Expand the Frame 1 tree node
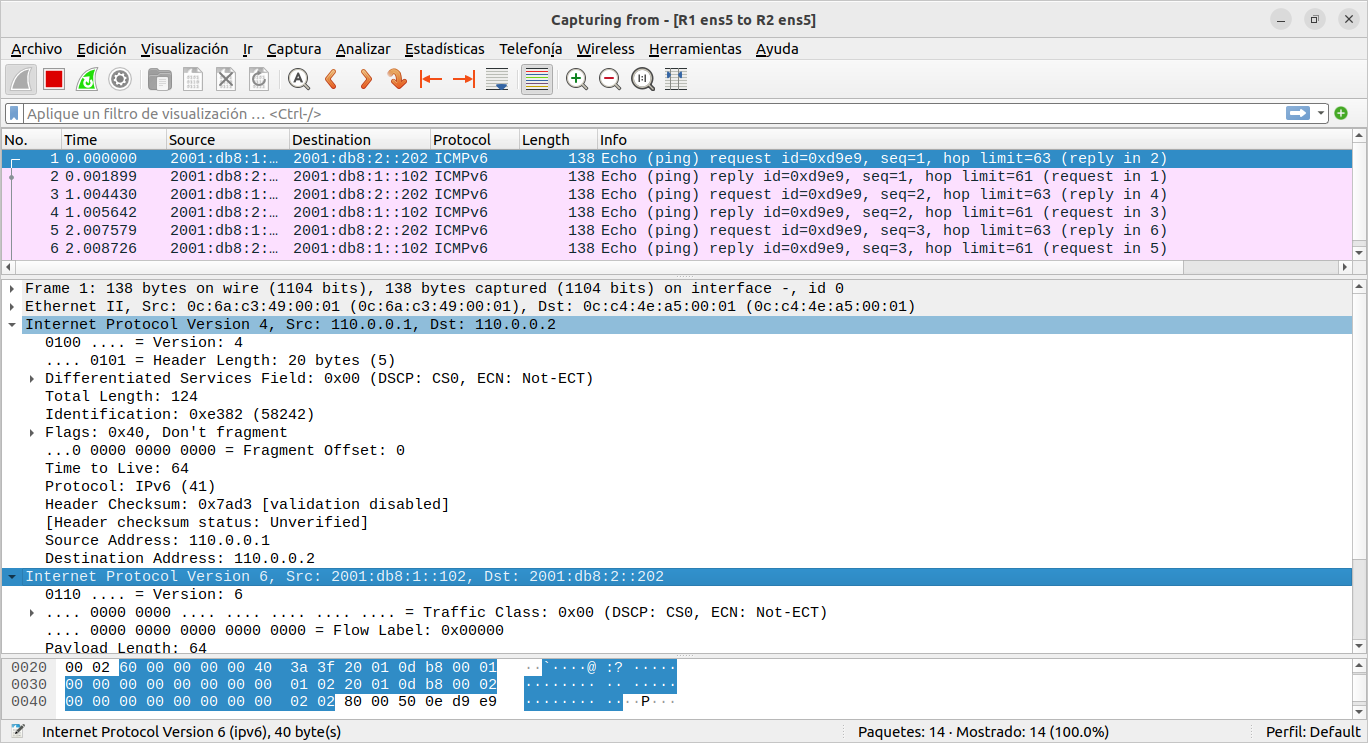 point(12,288)
